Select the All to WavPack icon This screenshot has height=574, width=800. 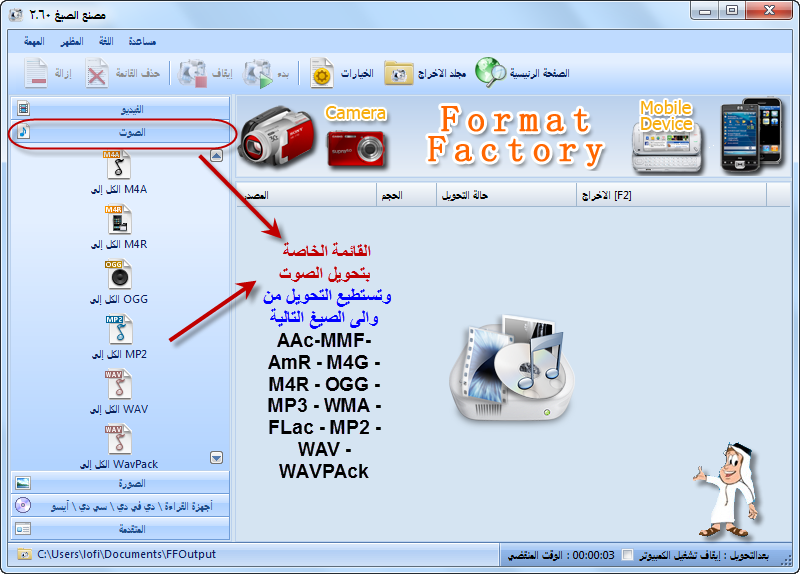point(118,440)
